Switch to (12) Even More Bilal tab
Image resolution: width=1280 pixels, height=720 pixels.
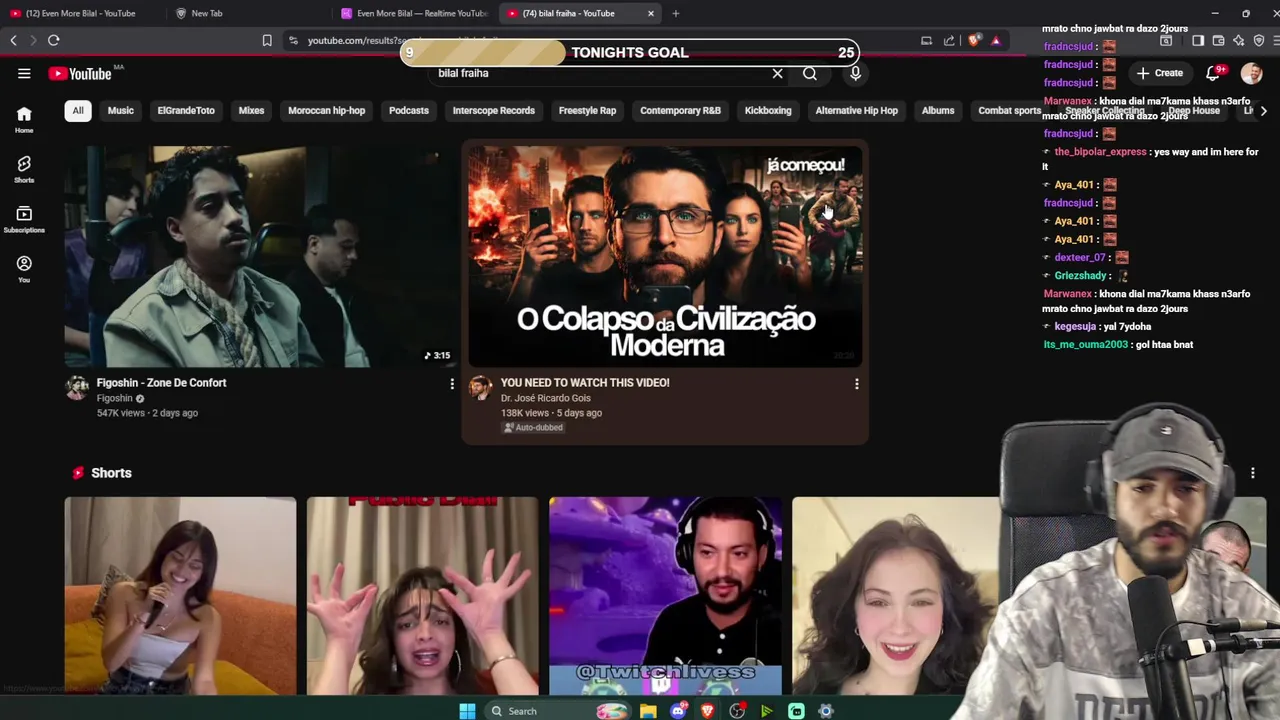tap(82, 13)
